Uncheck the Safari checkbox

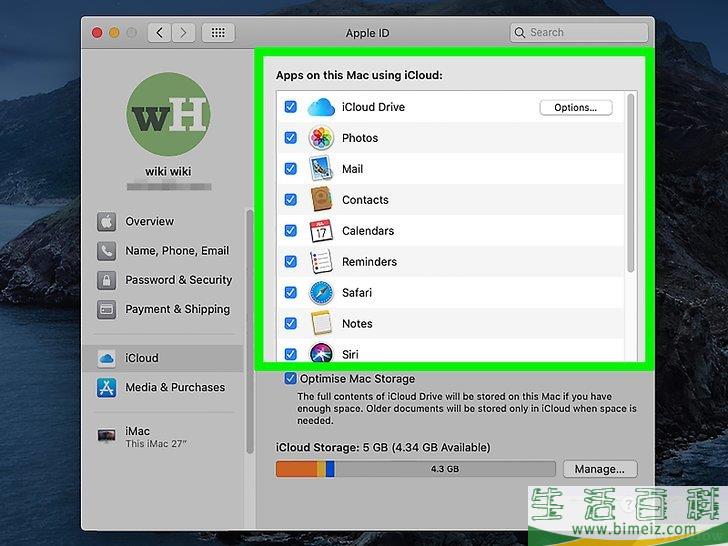[x=291, y=292]
